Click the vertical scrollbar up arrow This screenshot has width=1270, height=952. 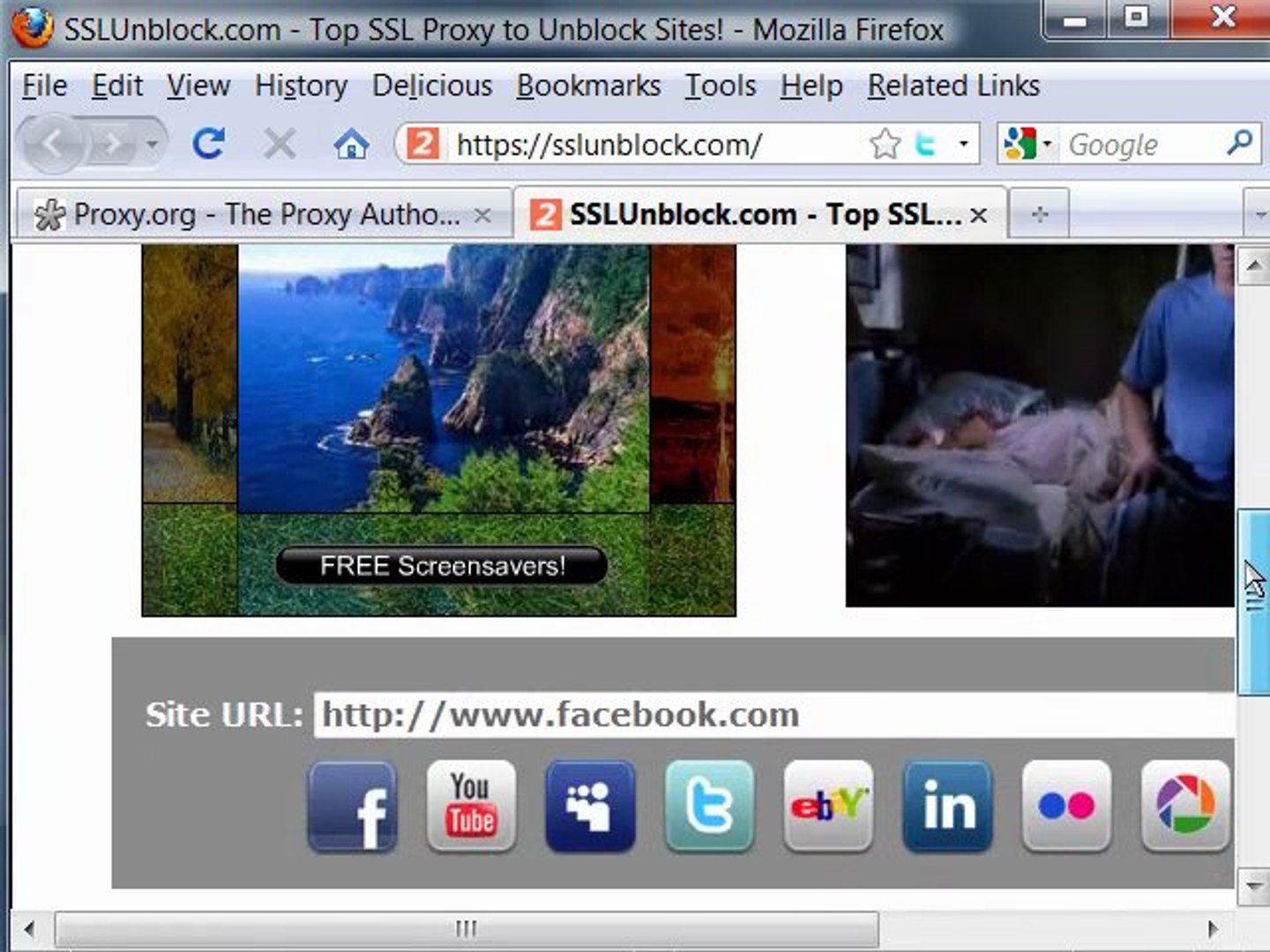tap(1253, 265)
